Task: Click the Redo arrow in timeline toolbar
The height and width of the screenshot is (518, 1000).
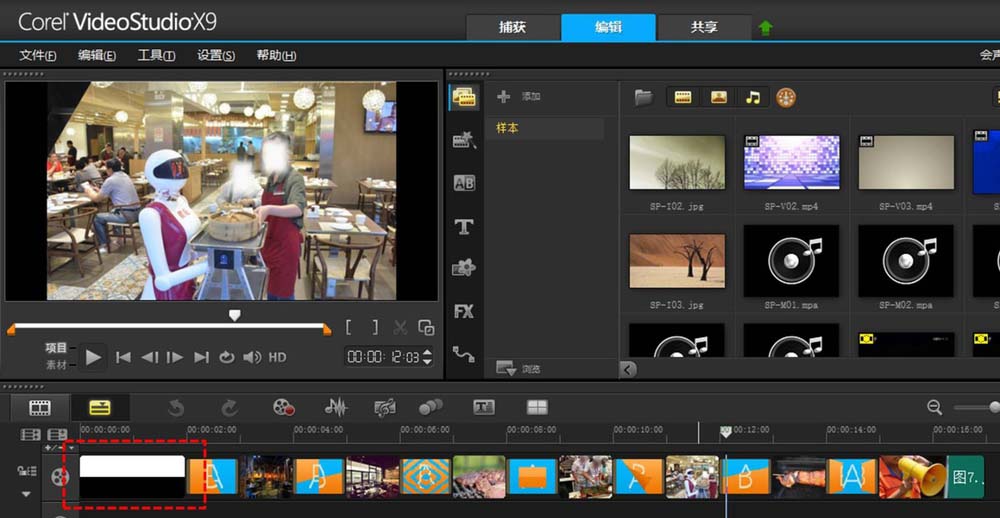Action: coord(230,408)
